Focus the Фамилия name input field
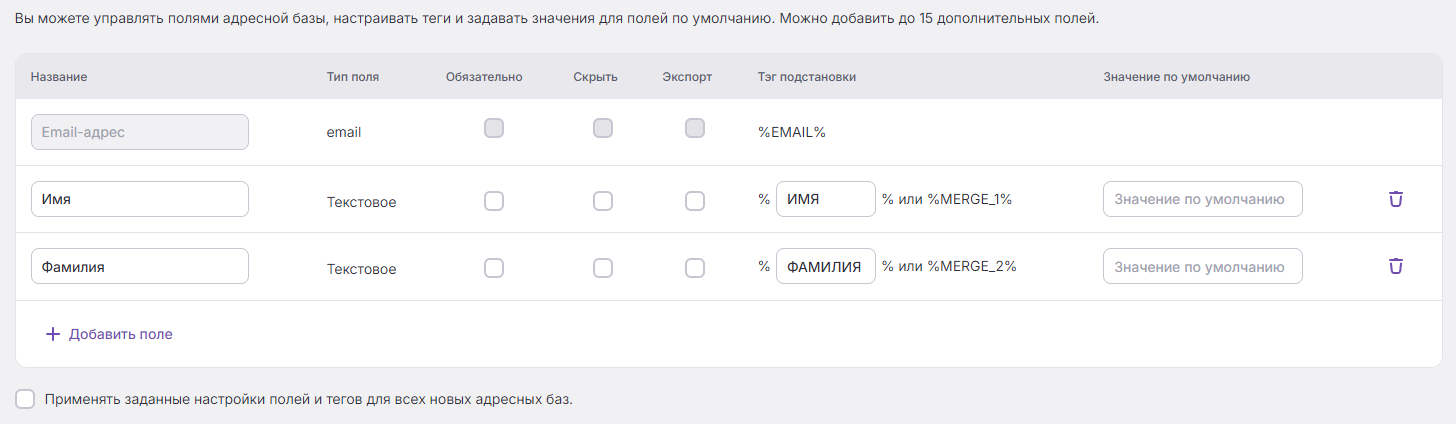The height and width of the screenshot is (424, 1456). coord(140,266)
